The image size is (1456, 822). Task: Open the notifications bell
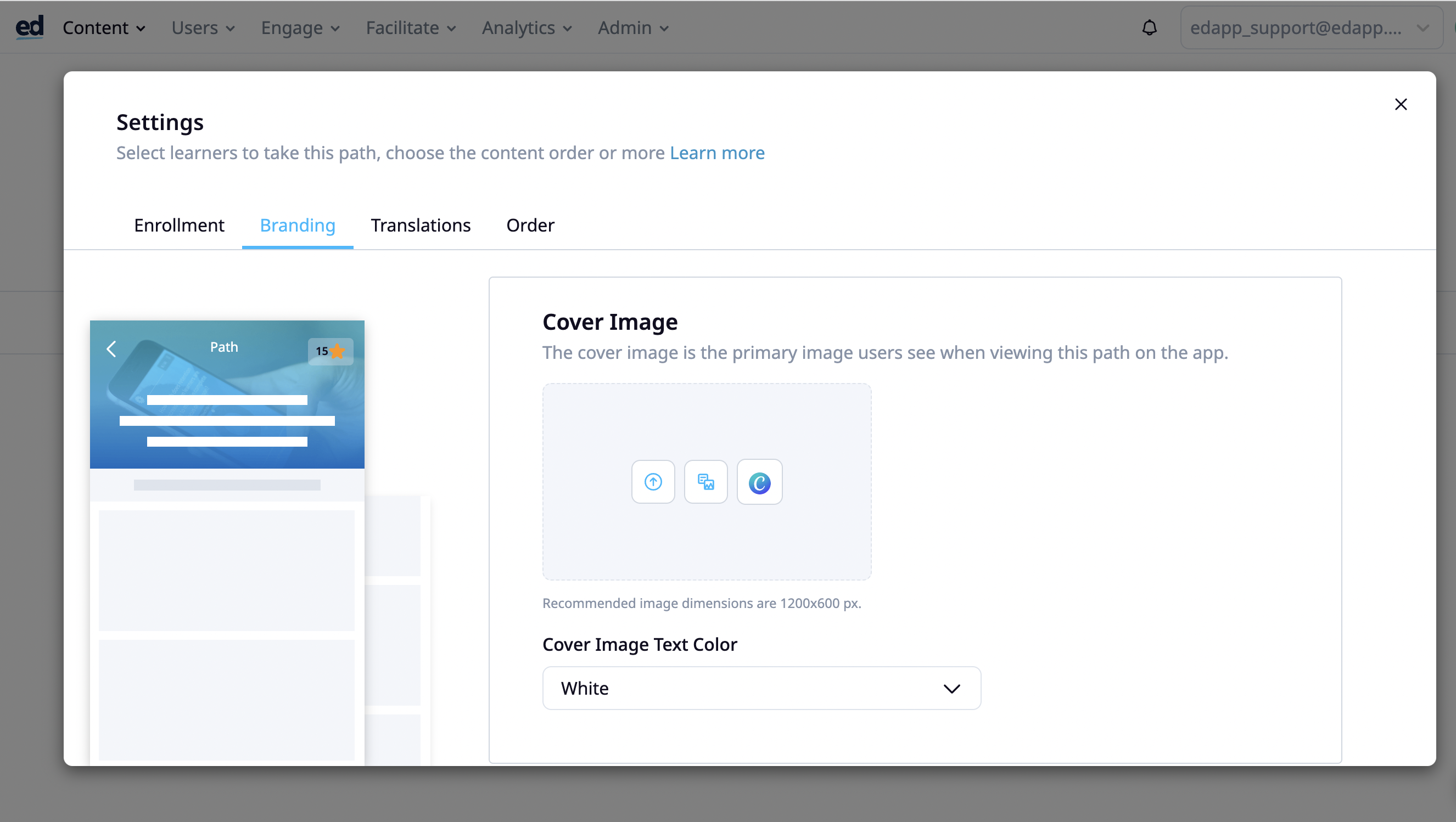pos(1149,27)
